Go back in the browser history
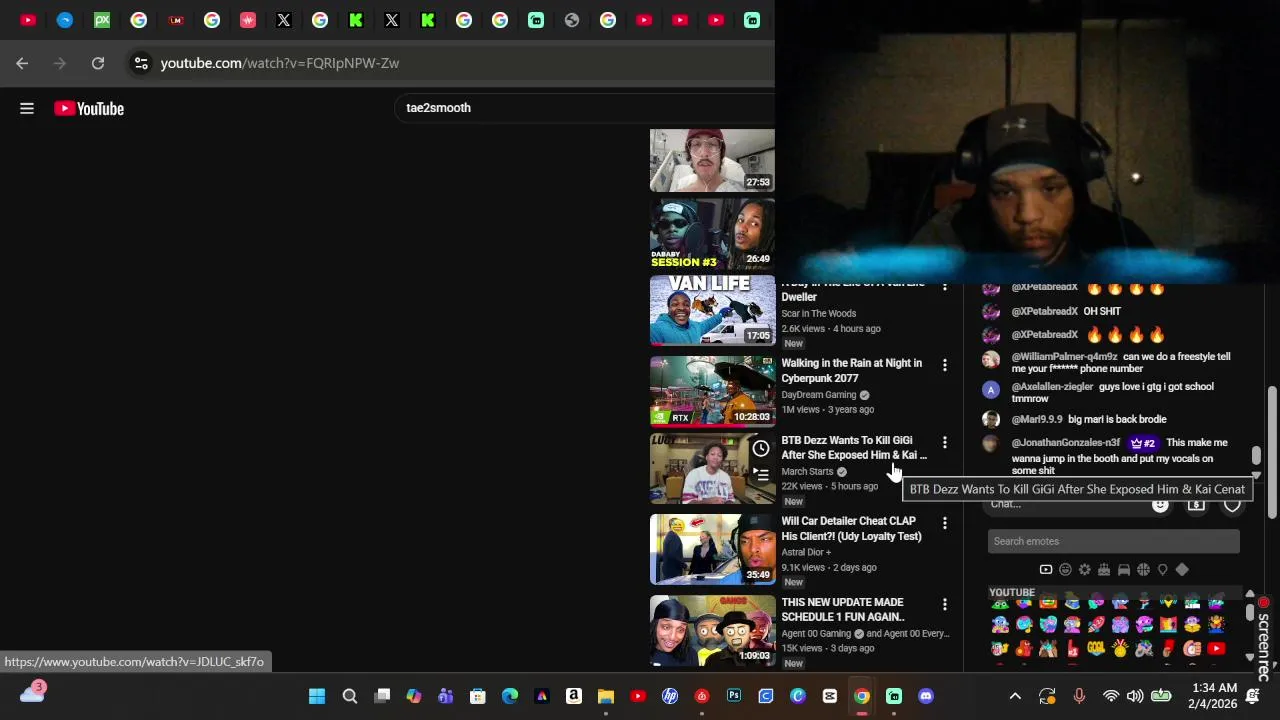The width and height of the screenshot is (1280, 720). [x=22, y=63]
